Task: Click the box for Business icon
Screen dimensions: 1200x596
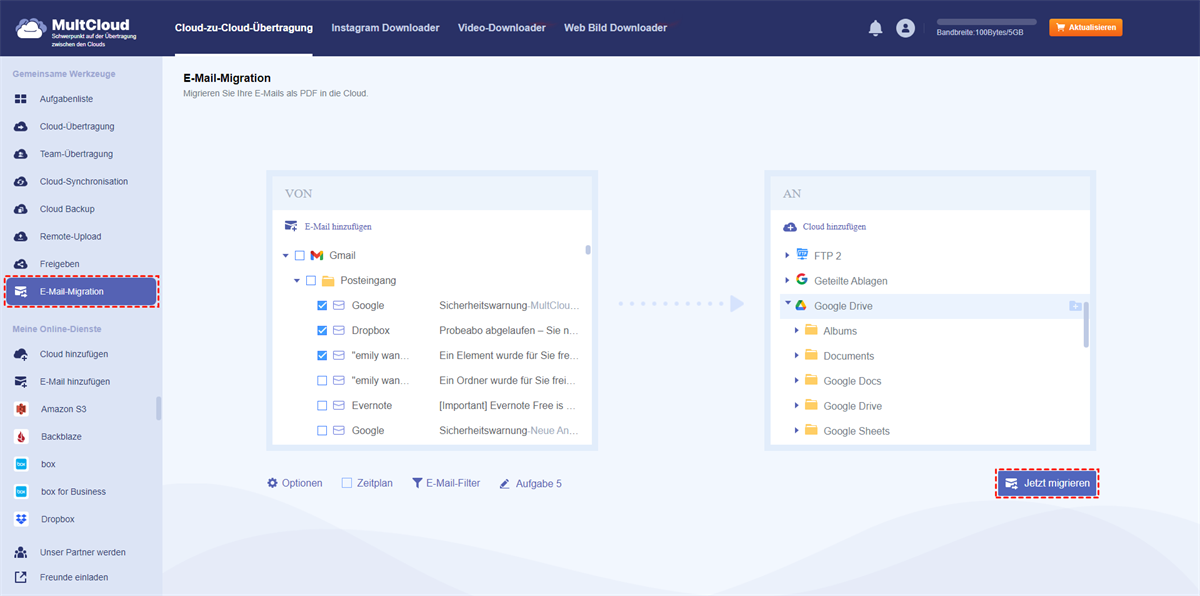Action: [x=21, y=492]
